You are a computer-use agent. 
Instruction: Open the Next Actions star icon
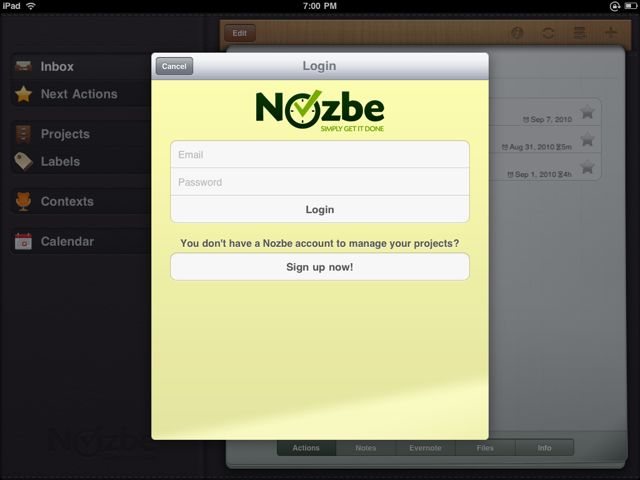pyautogui.click(x=23, y=94)
